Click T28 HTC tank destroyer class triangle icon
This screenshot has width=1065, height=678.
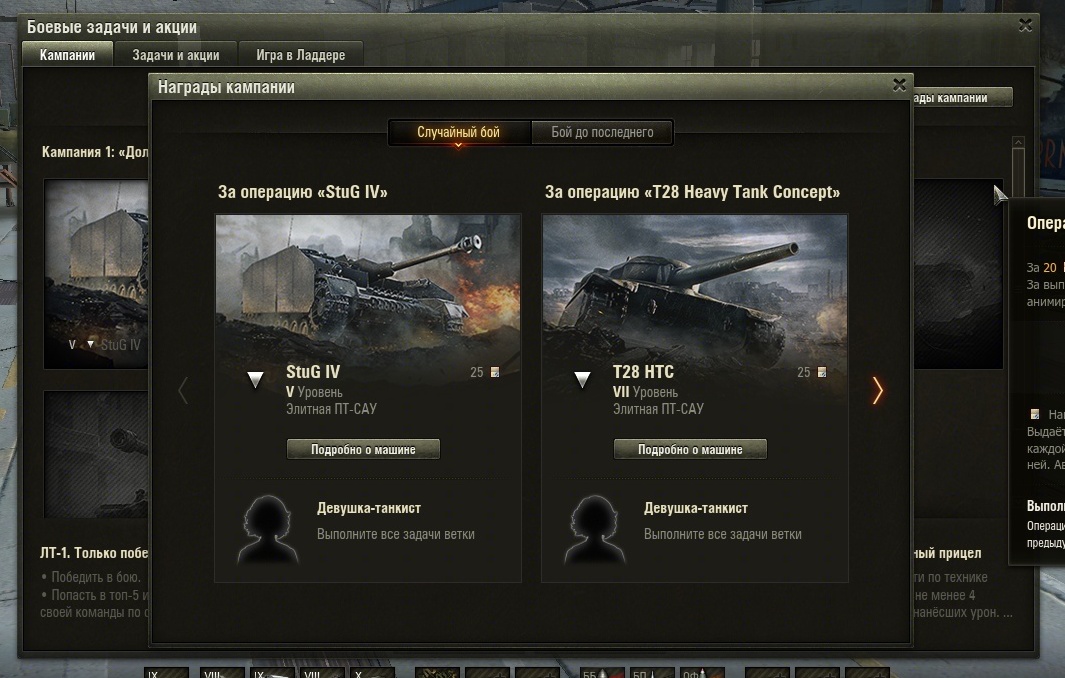tap(583, 379)
